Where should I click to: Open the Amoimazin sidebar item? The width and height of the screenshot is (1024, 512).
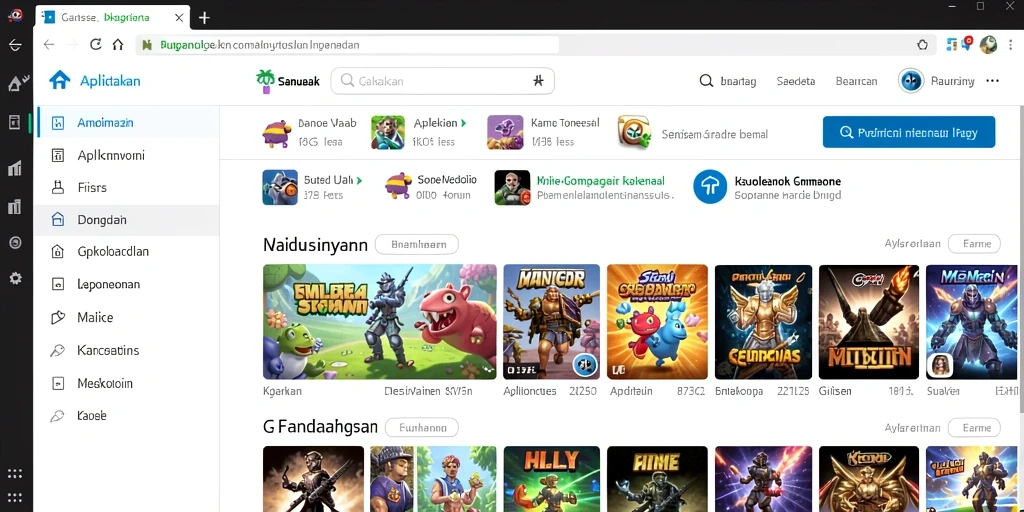[x=127, y=122]
